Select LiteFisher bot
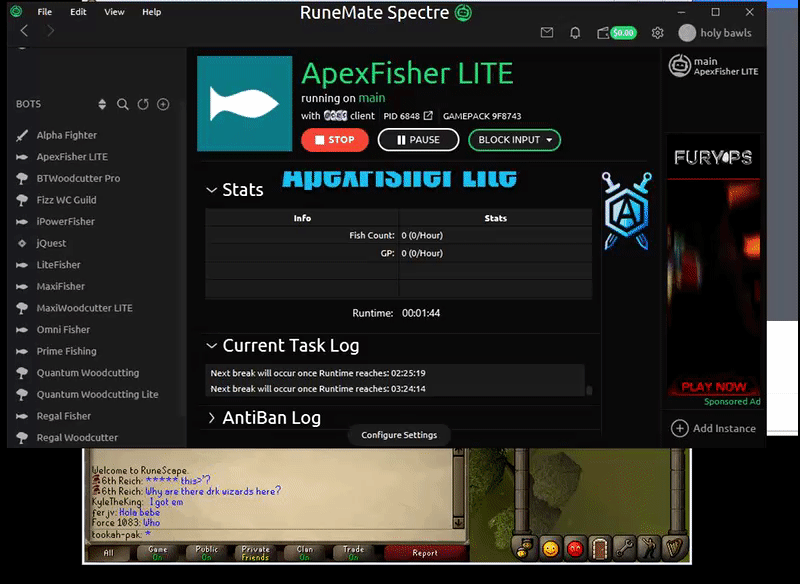Screen dimensions: 800x584 [59, 265]
